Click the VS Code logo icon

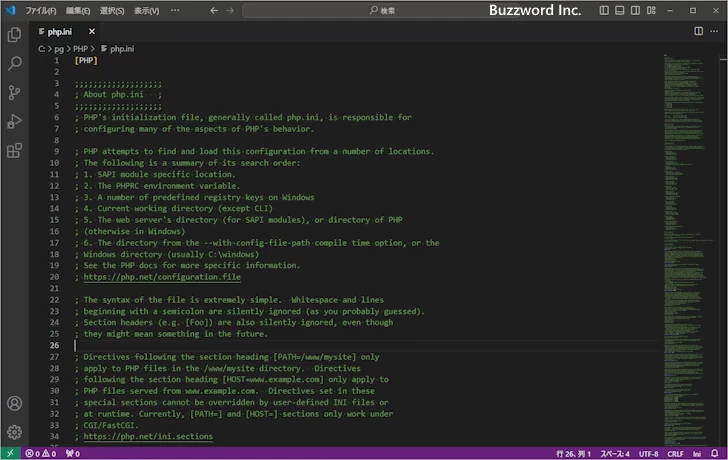tap(10, 10)
